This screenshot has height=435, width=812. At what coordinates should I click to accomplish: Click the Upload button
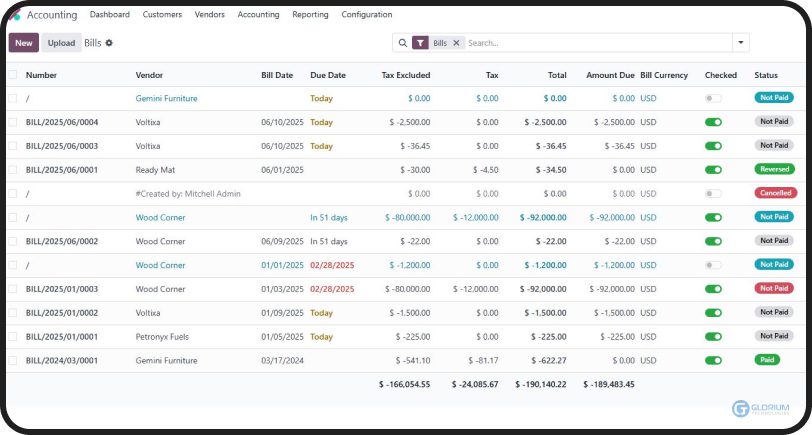pos(61,43)
